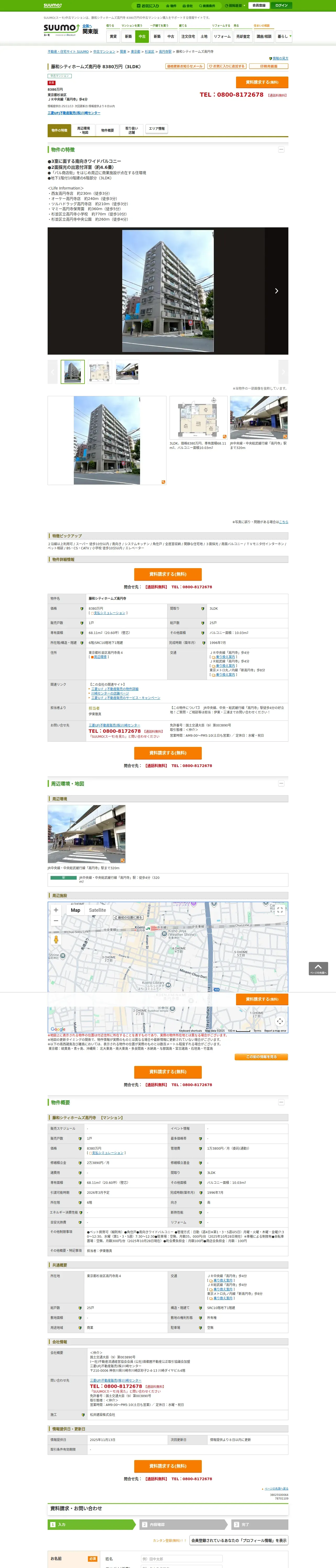Click the 杉並区 breadcrumb link
This screenshot has width=336, height=1568.
tap(149, 52)
